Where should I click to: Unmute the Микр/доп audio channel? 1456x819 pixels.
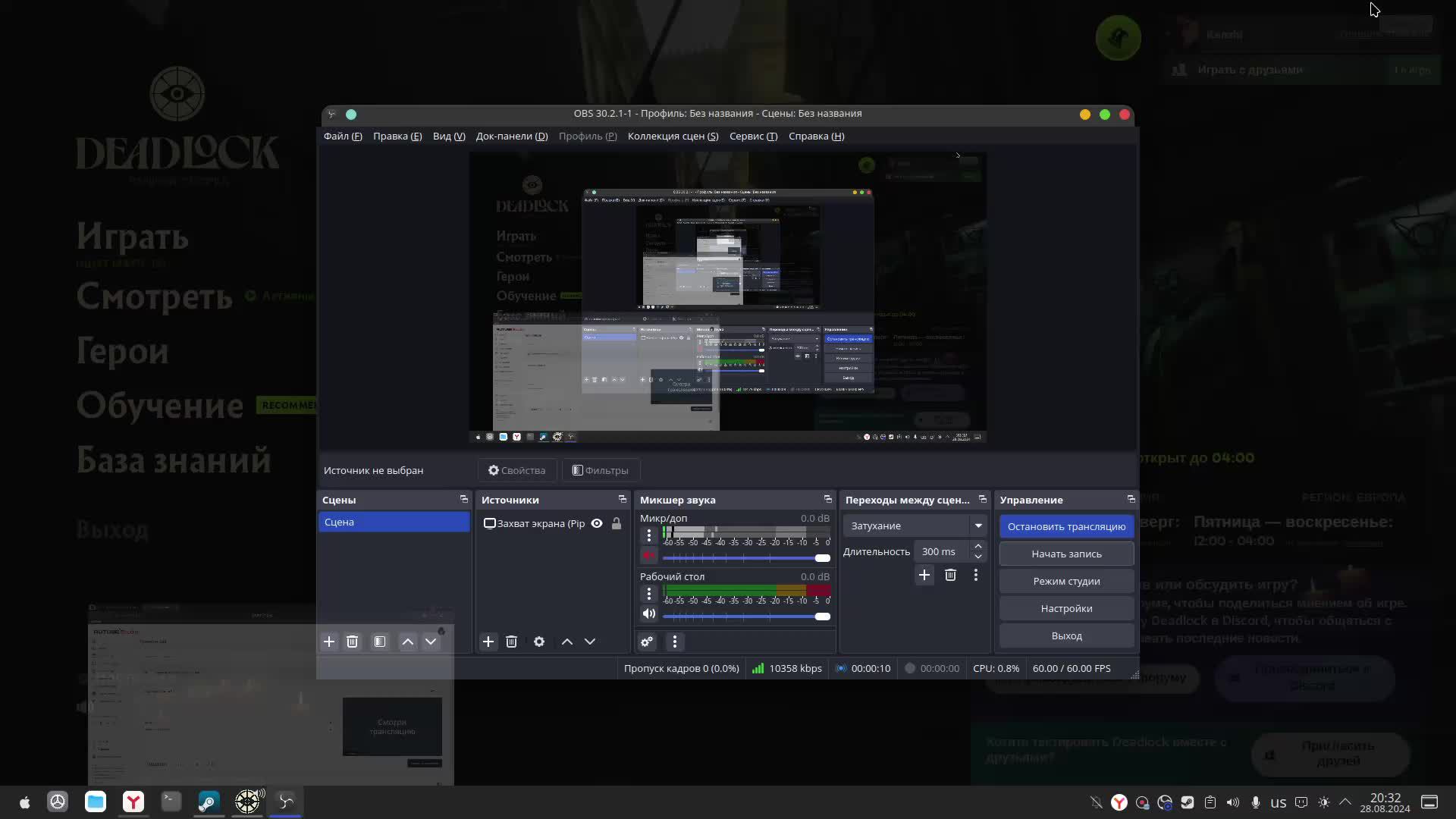click(649, 556)
